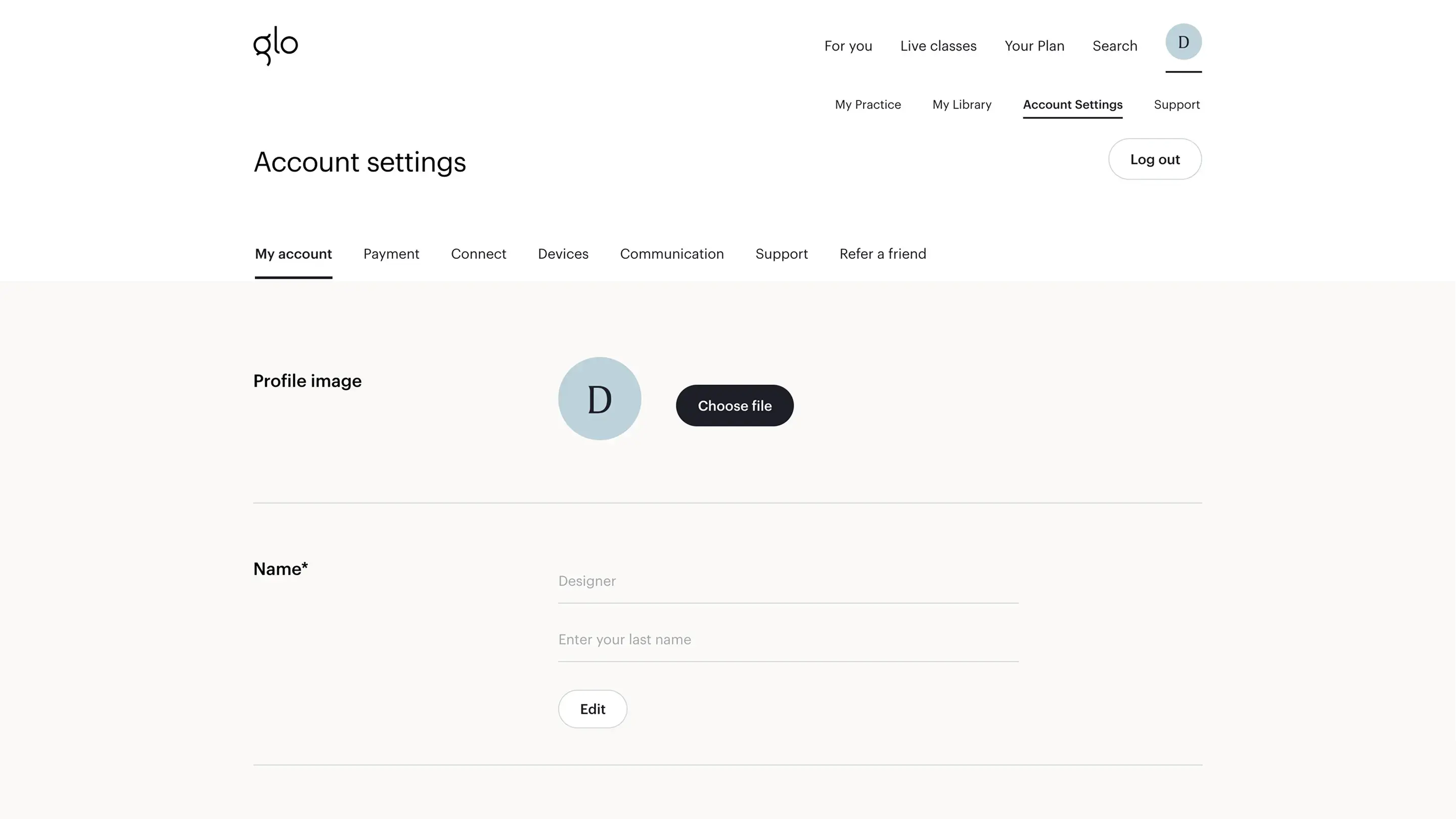Click the large profile image avatar
Viewport: 1456px width, 819px height.
(599, 398)
